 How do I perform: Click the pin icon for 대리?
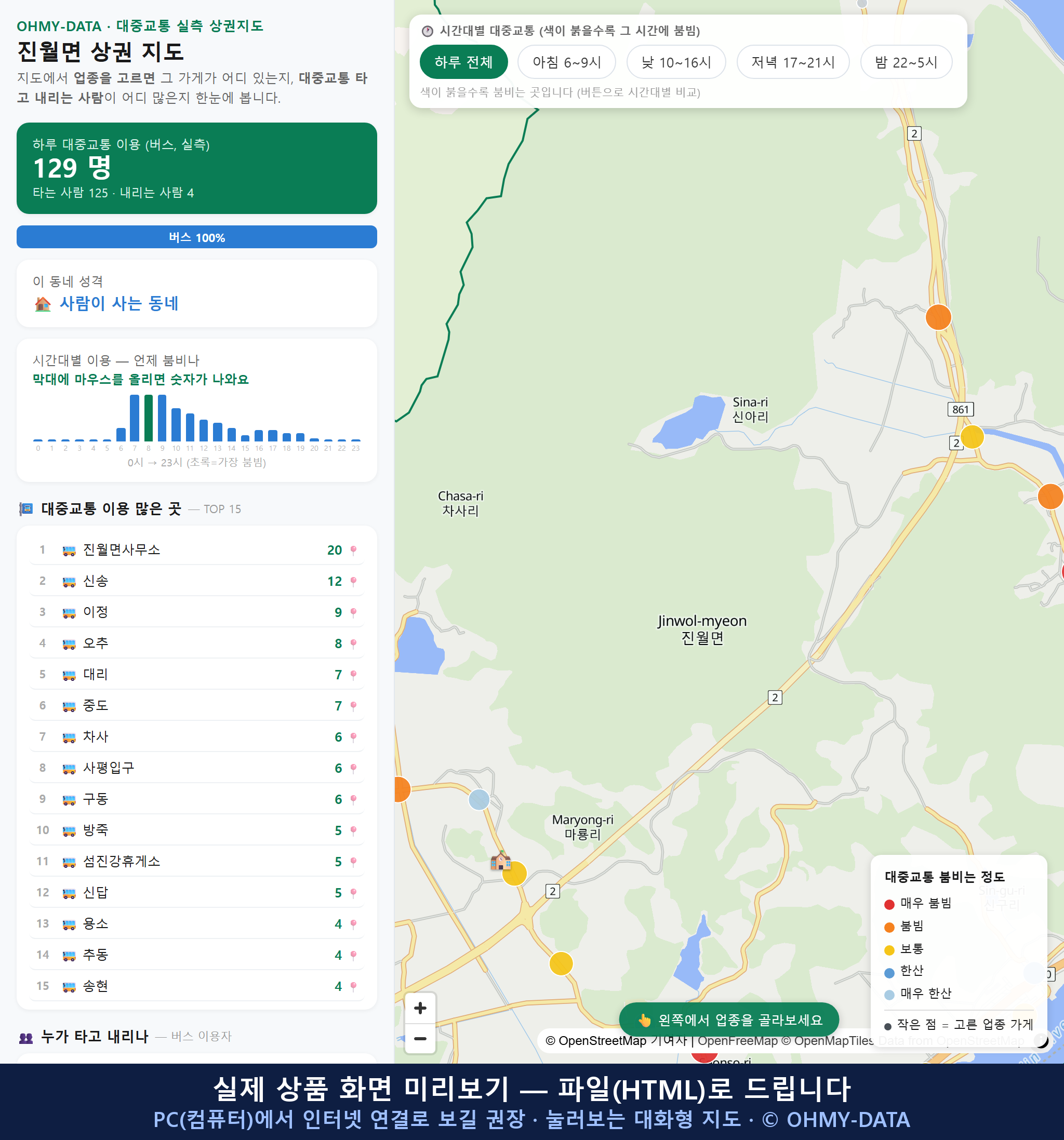(x=353, y=675)
